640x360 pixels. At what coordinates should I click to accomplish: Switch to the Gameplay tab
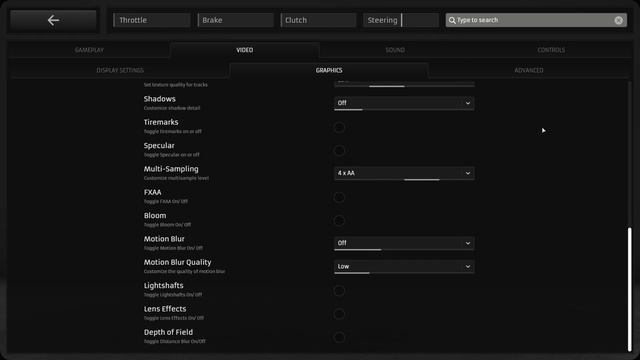[x=89, y=50]
